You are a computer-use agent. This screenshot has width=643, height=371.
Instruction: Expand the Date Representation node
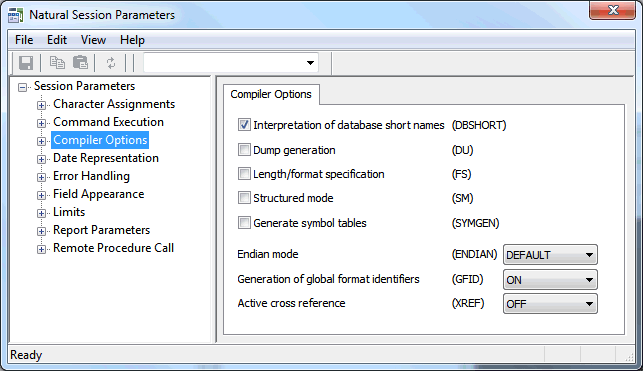[41, 159]
